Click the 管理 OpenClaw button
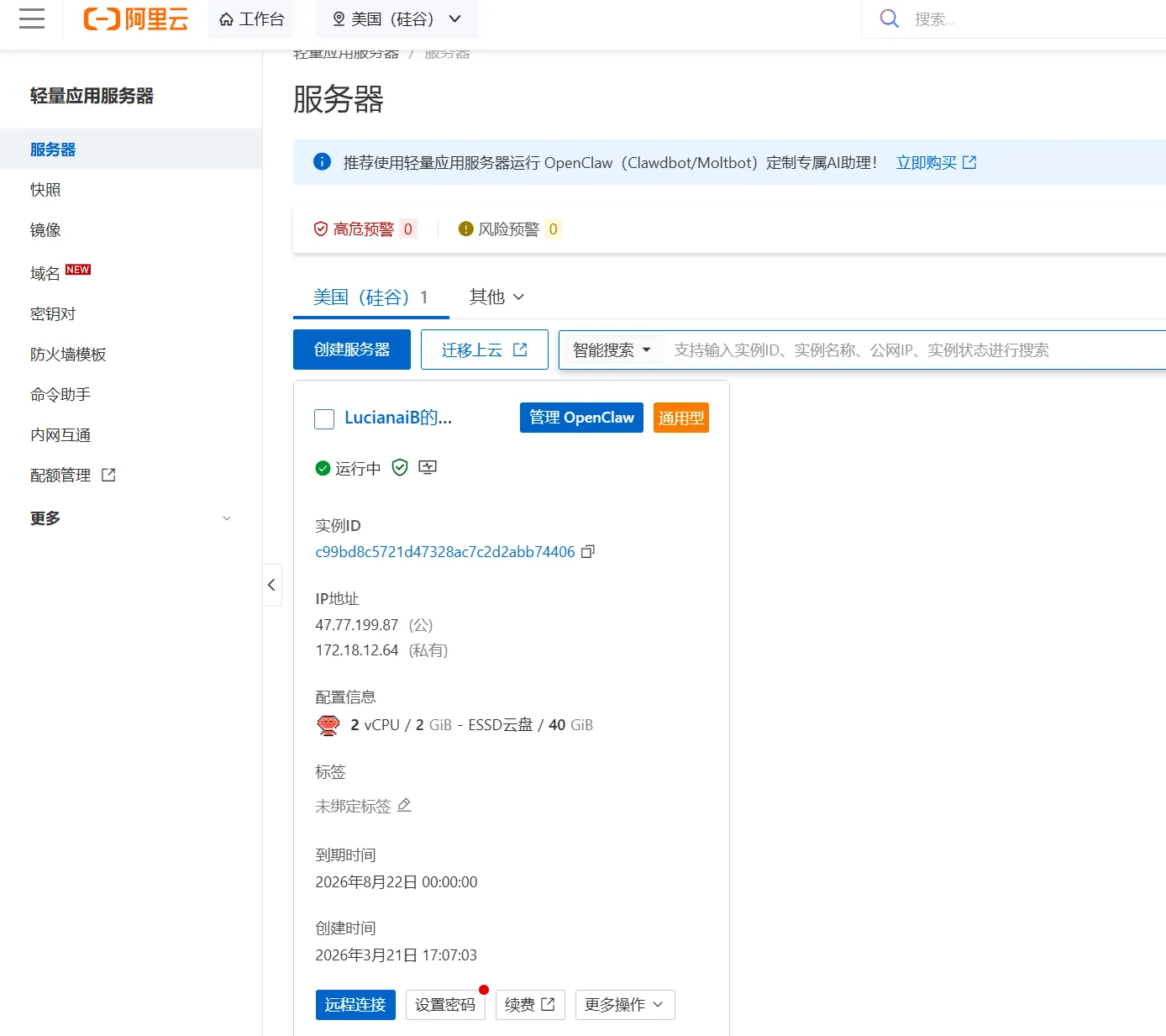Screen dimensions: 1166x1036 click(x=581, y=418)
